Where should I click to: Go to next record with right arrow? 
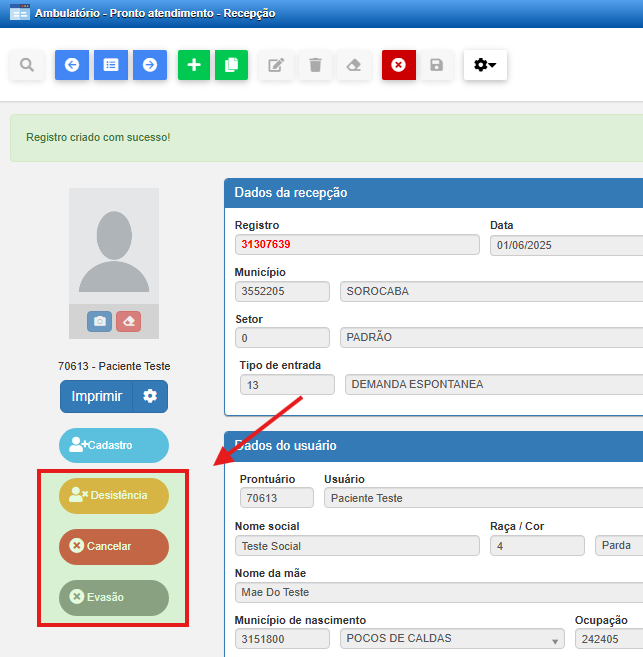pos(150,65)
